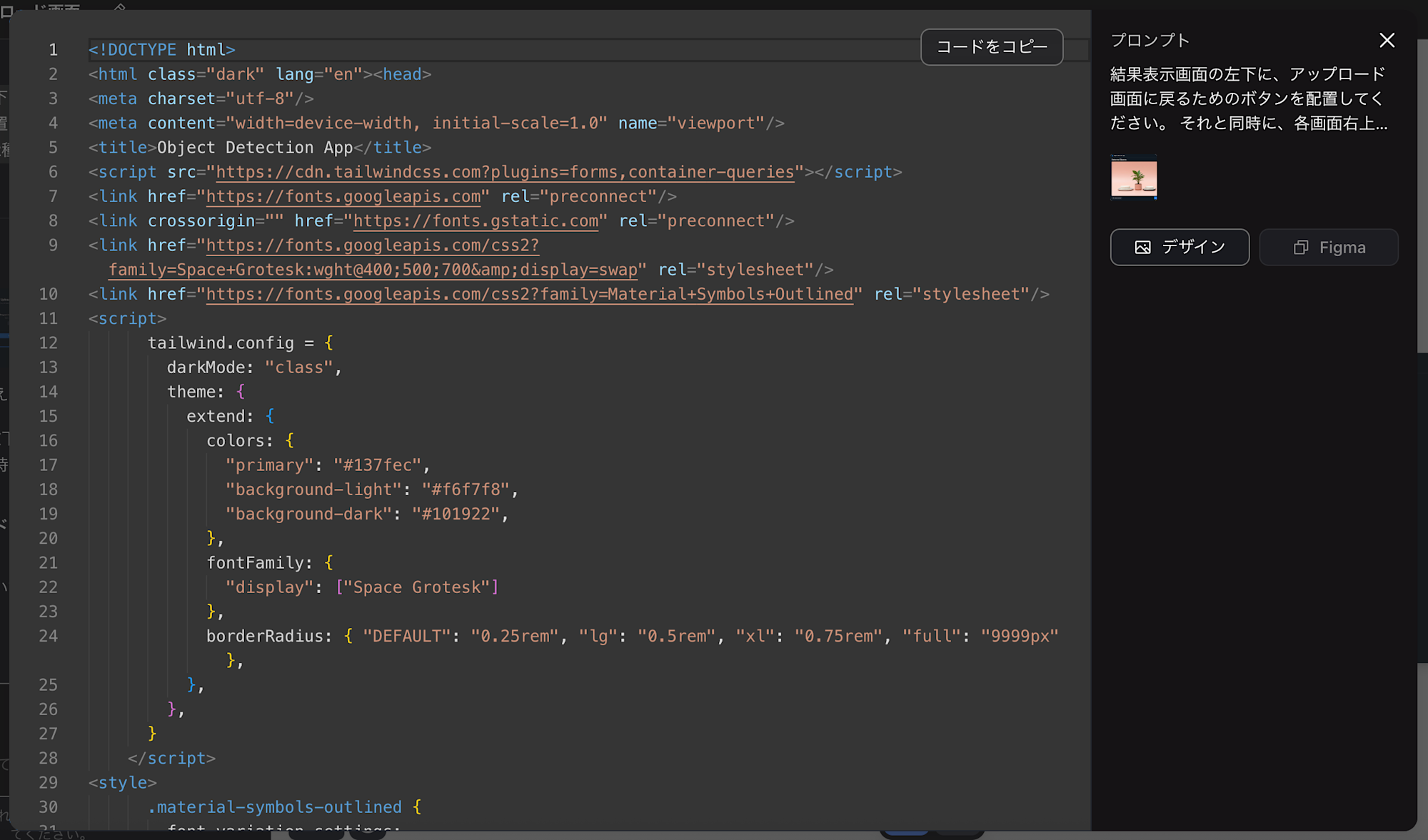
Task: Click the truncated prompt text paragraph
Action: tap(1248, 98)
